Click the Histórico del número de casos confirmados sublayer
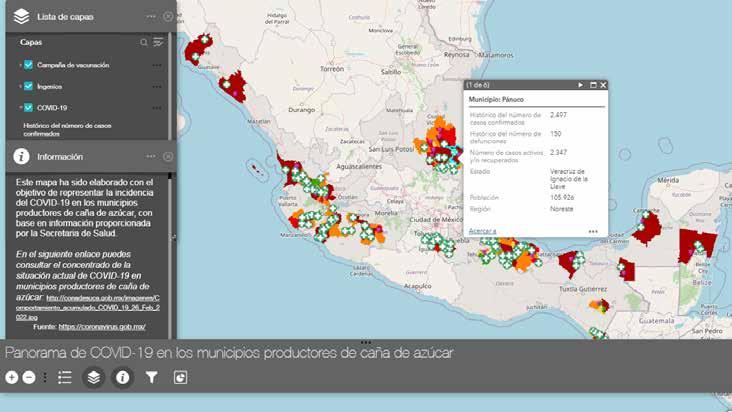Screen dimensions: 732x412 coord(67,130)
